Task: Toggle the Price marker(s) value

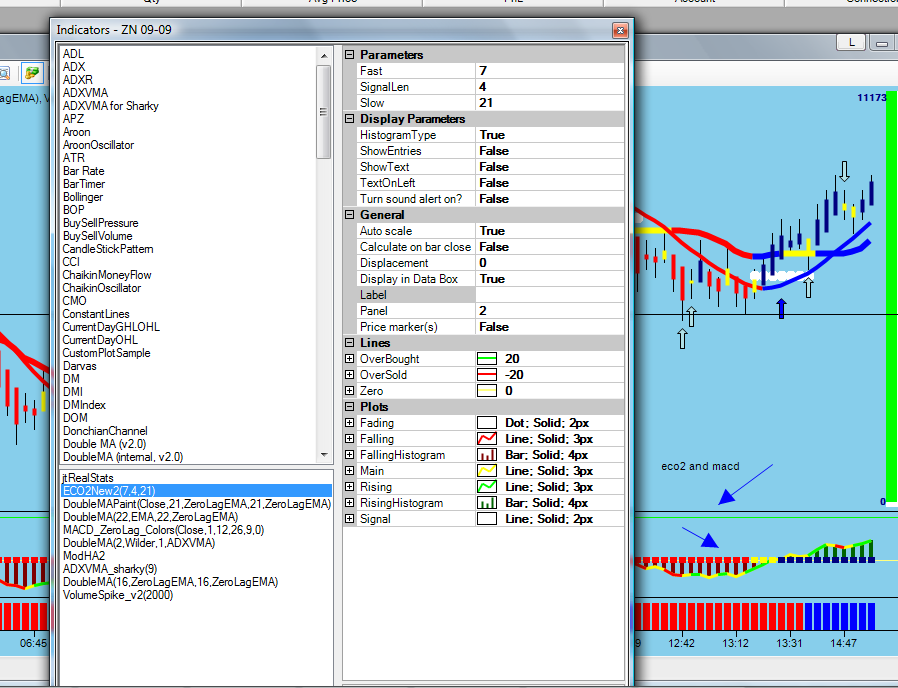Action: coord(550,327)
